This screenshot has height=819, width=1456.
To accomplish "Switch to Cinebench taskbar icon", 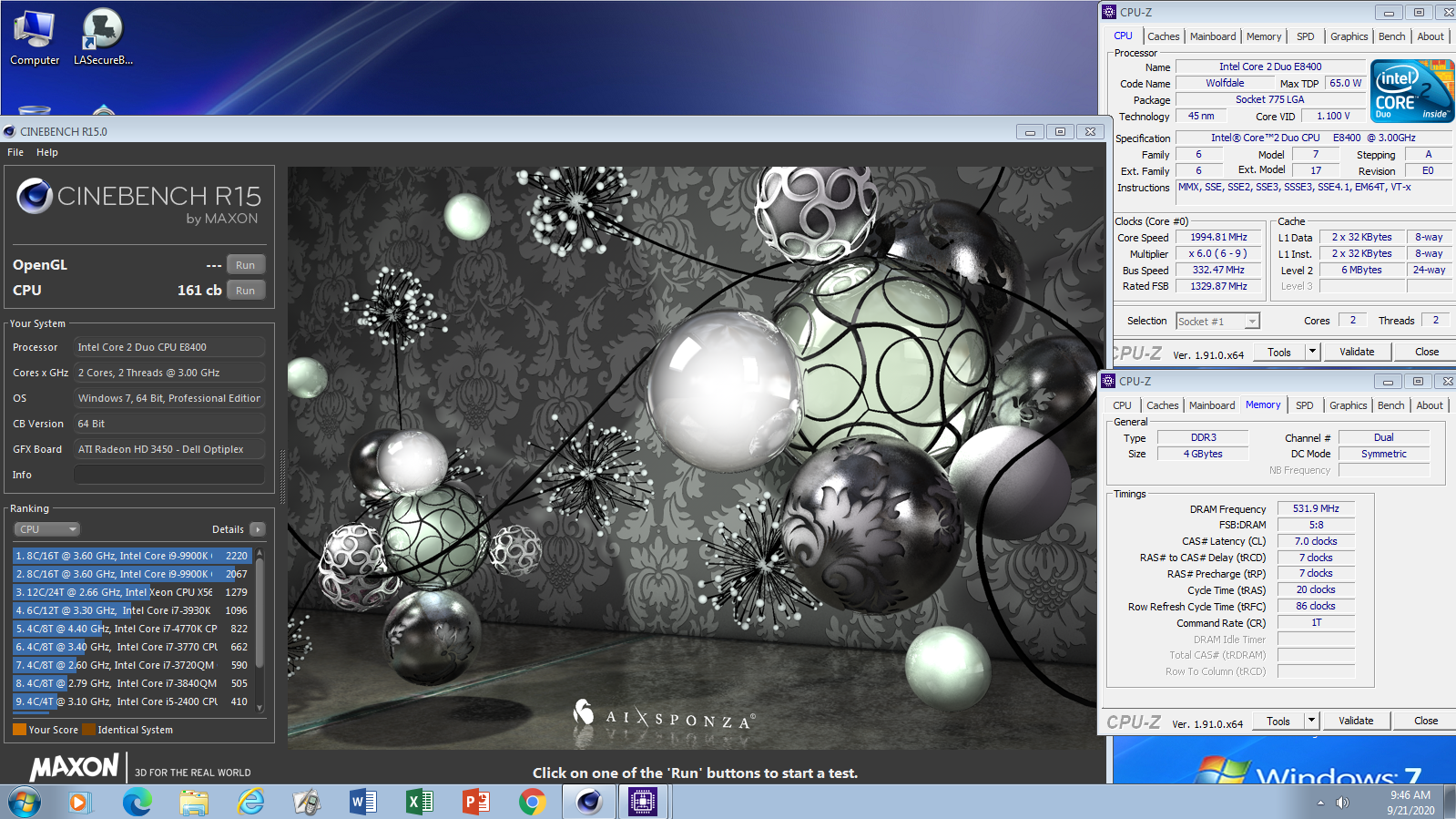I will (589, 803).
